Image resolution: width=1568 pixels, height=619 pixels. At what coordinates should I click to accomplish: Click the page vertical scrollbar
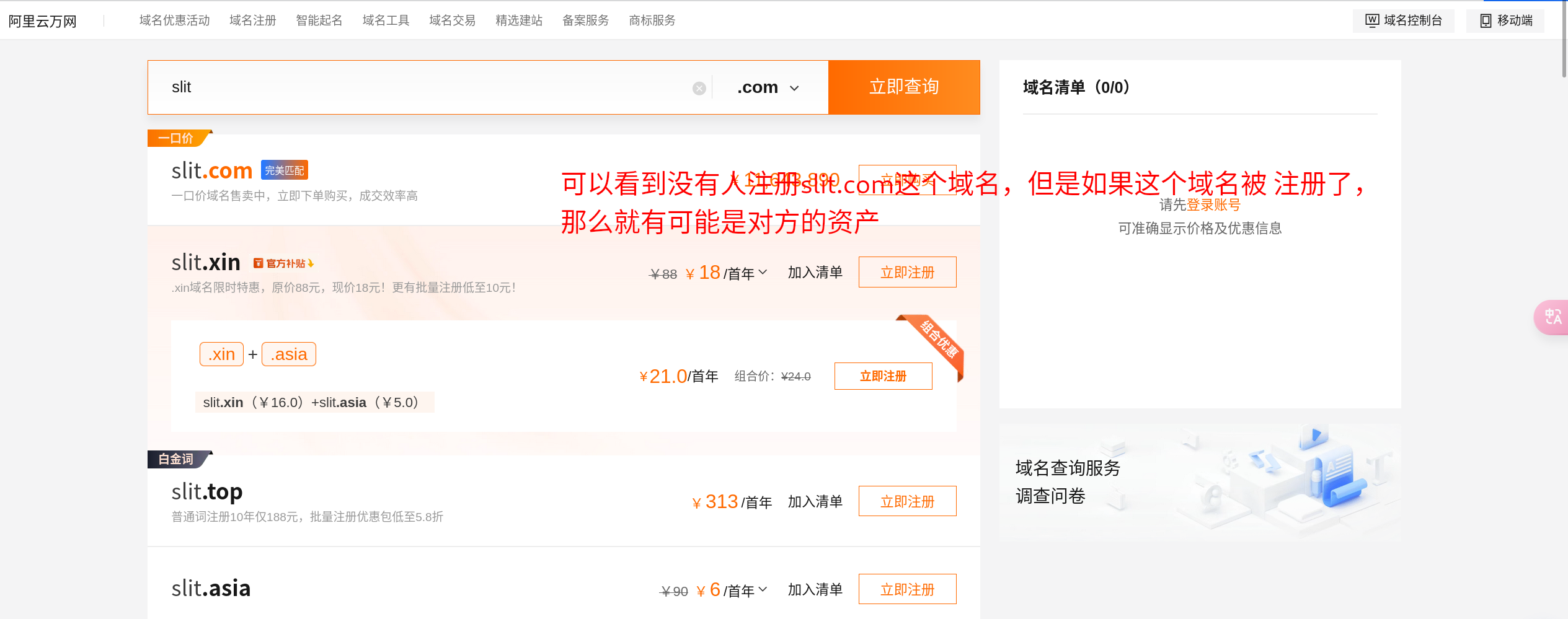1564,40
